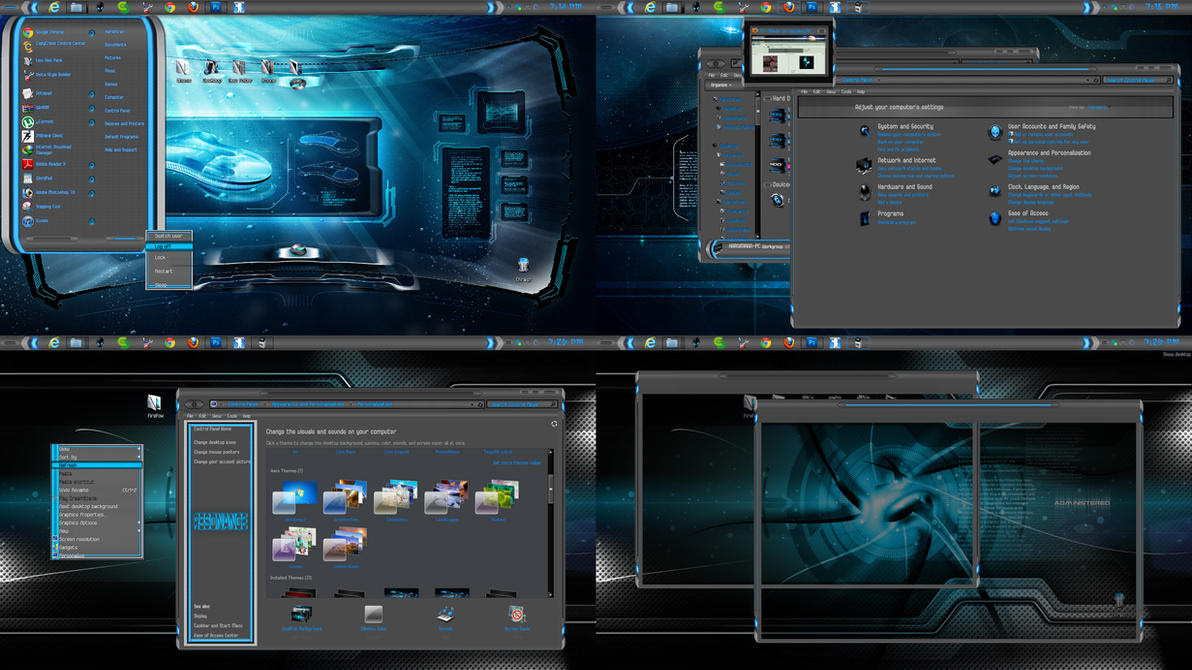The image size is (1192, 670).
Task: Click Get more themes online link
Action: pos(516,462)
